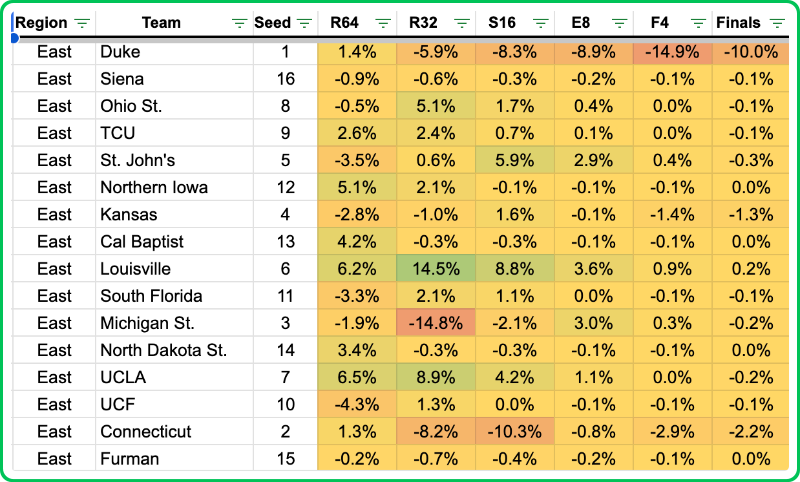
Task: Select the Team header cell
Action: tap(162, 23)
